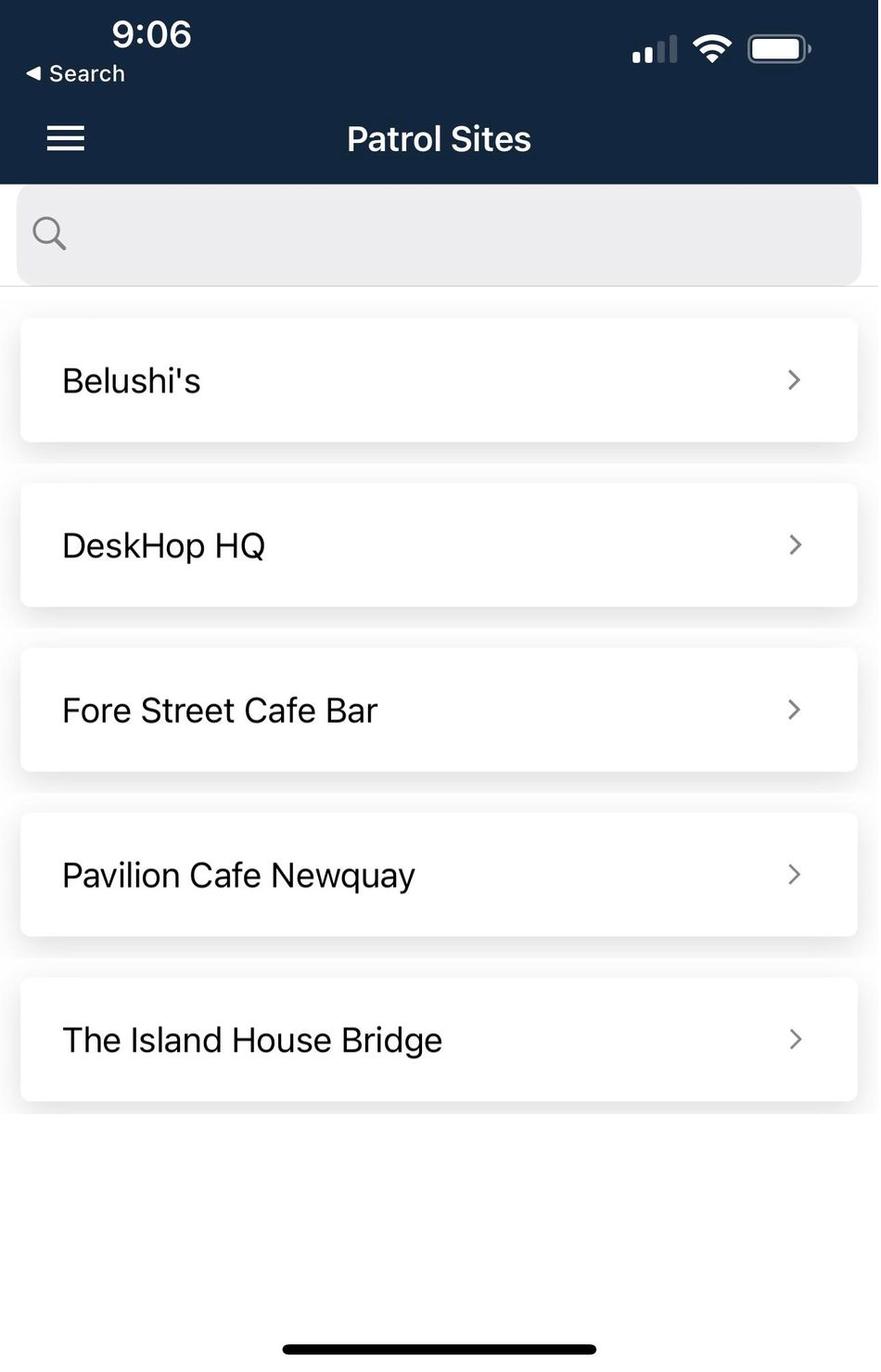Screen dimensions: 881x1372
Task: Expand the Pavilion Cafe Newquay chevron
Action: click(x=794, y=875)
